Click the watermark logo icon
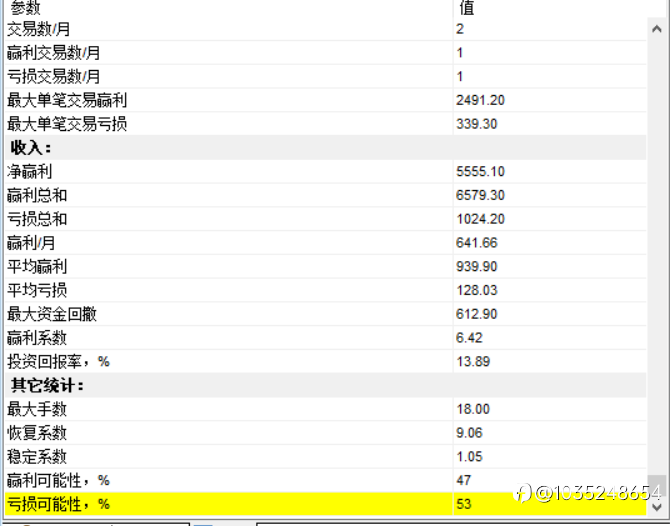 523,494
